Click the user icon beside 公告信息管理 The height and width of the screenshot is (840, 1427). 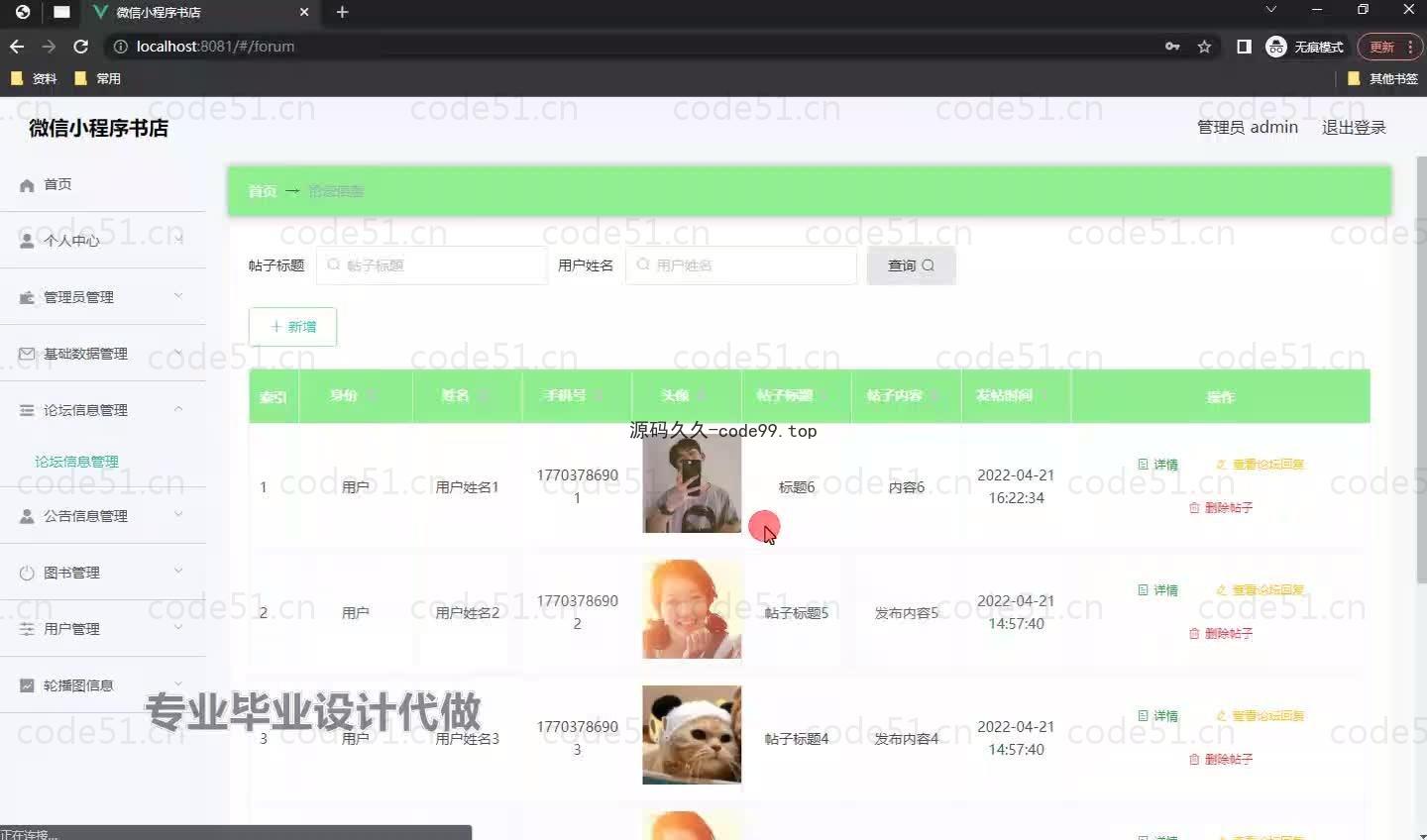(27, 516)
